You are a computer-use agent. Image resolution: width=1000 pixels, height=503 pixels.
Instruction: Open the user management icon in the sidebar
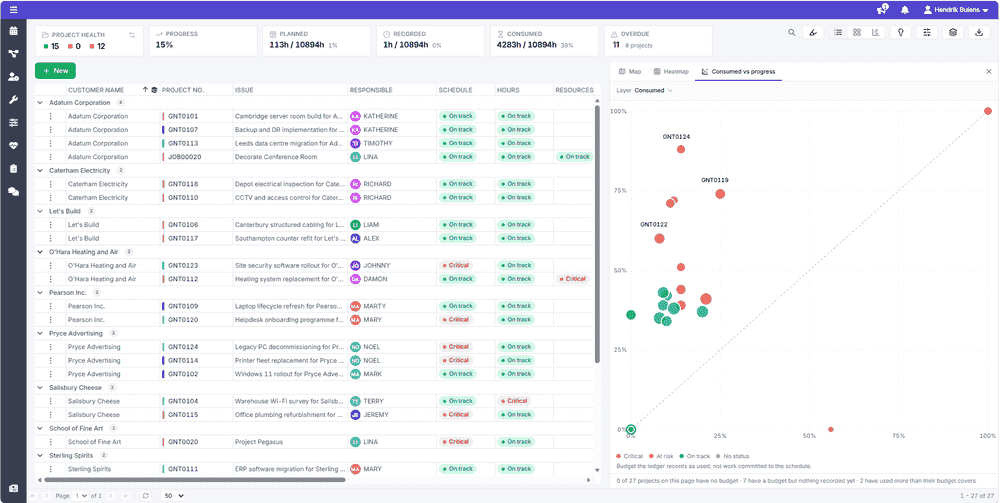13,77
